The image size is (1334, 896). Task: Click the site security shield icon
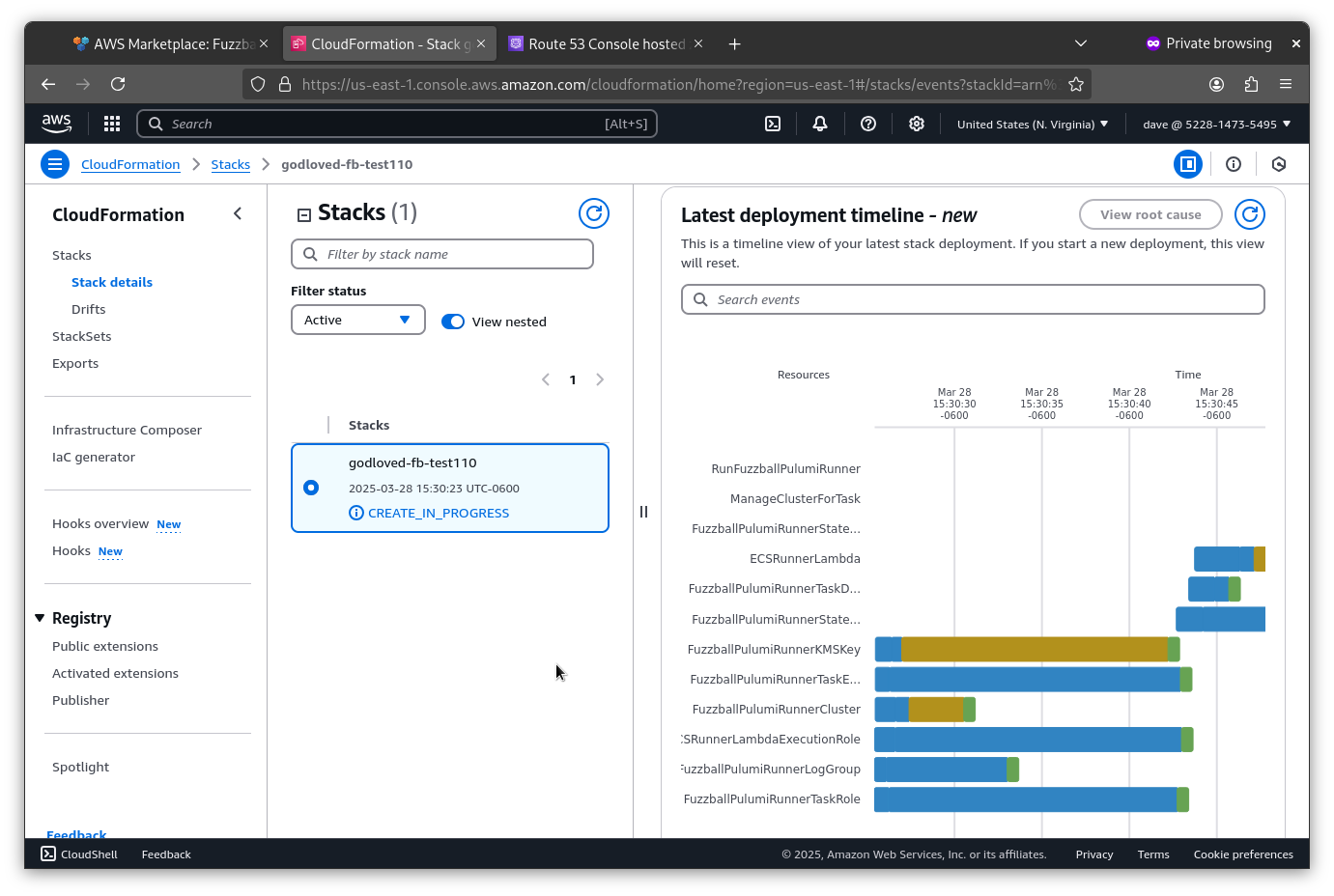tap(258, 84)
